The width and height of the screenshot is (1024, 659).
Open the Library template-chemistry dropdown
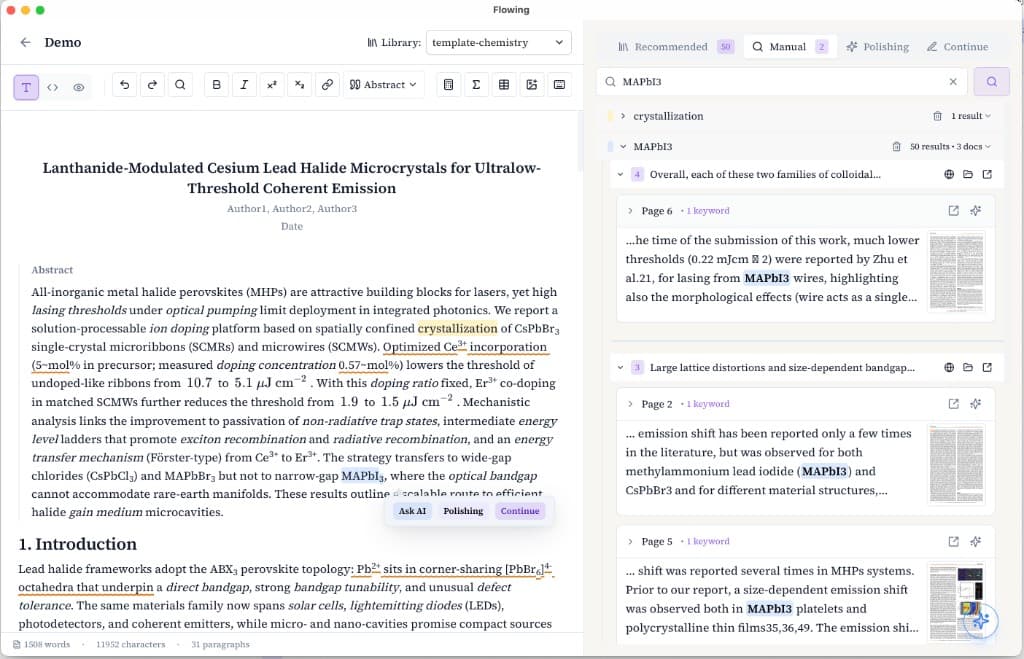(x=498, y=42)
